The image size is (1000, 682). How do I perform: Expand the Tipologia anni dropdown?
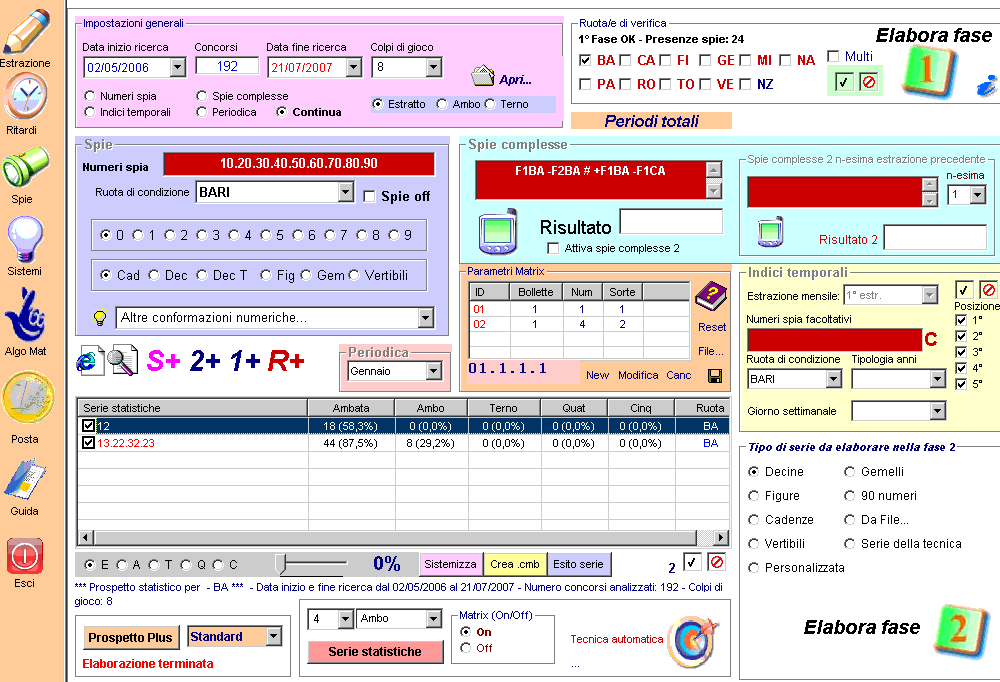937,379
